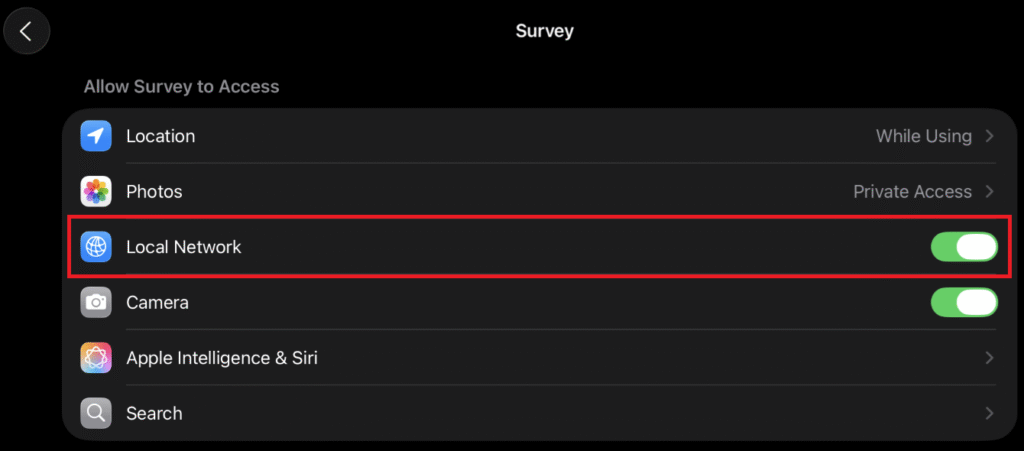1024x451 pixels.
Task: Click the Search label text
Action: (154, 413)
